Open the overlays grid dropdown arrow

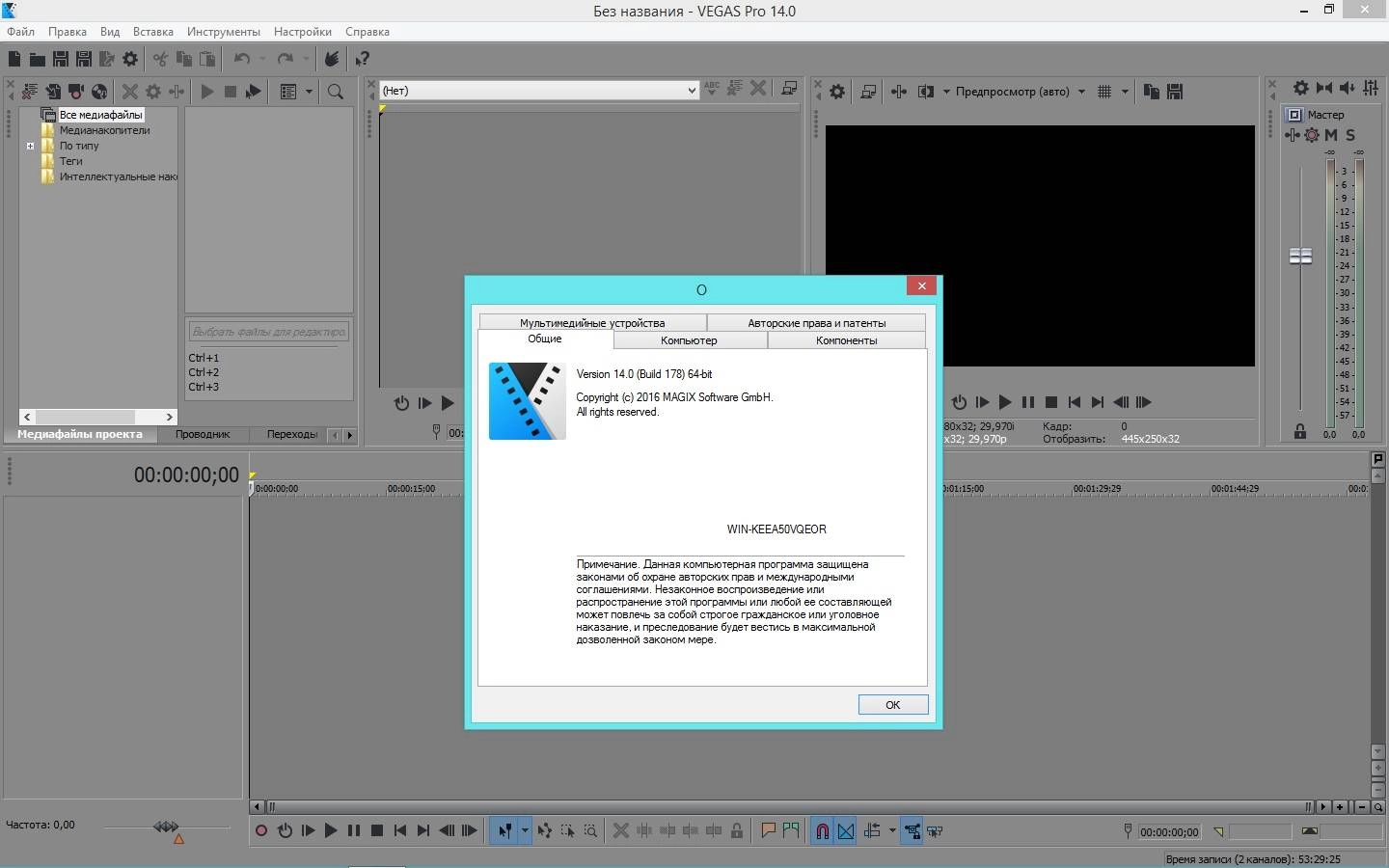point(1125,92)
